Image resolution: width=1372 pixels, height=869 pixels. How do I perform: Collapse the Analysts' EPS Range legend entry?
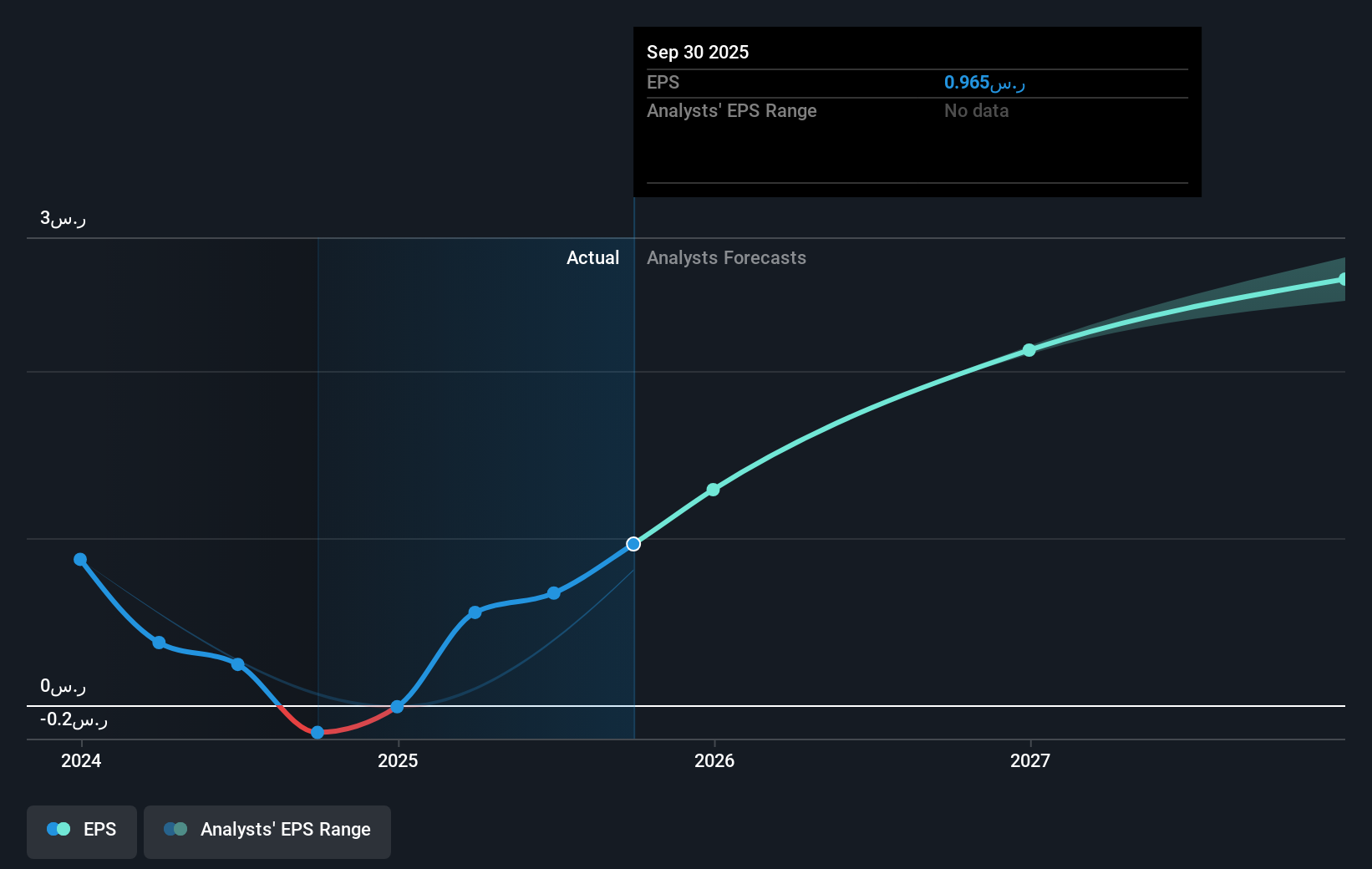click(x=267, y=831)
